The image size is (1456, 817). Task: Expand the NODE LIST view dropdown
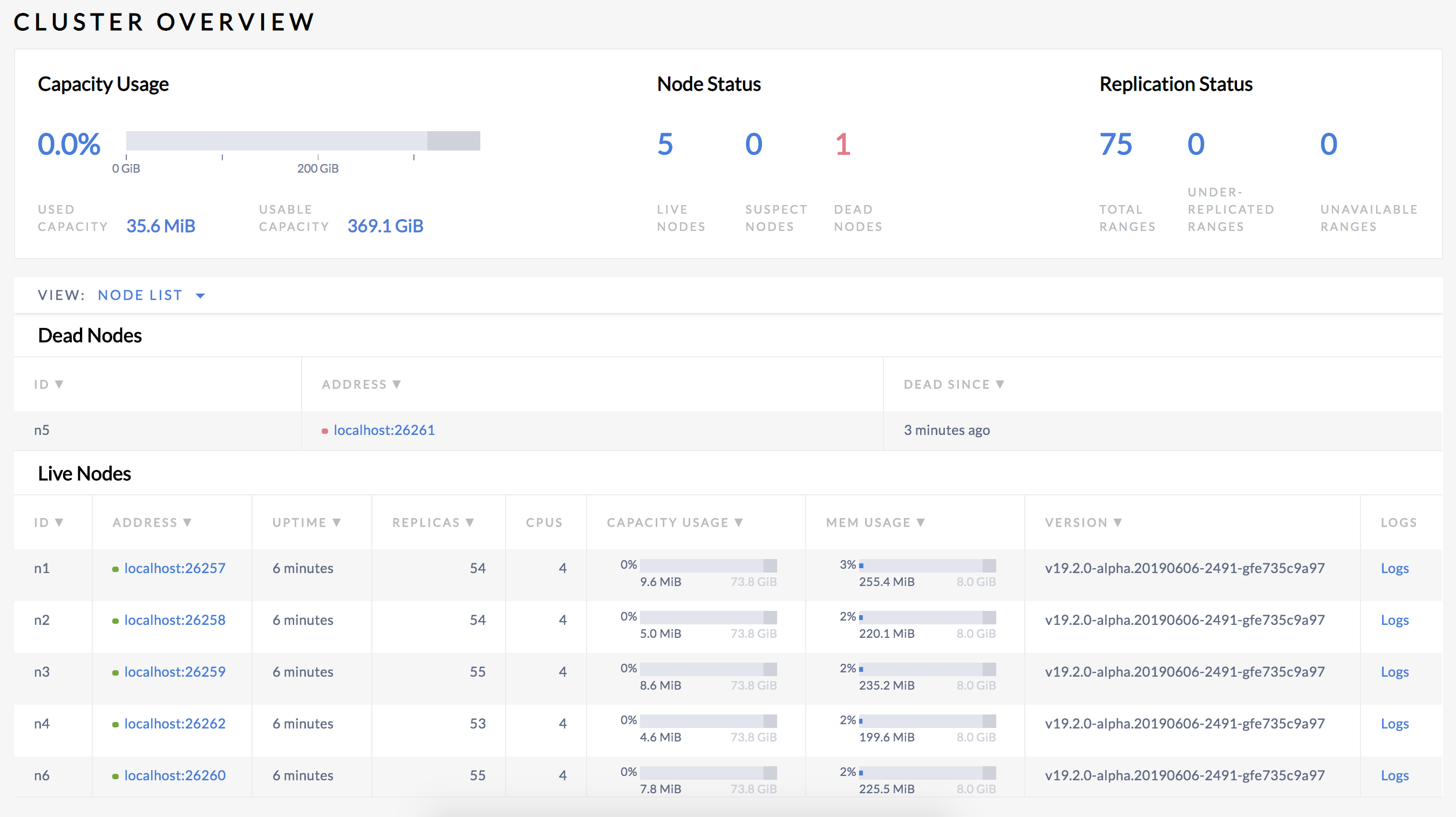pyautogui.click(x=200, y=295)
